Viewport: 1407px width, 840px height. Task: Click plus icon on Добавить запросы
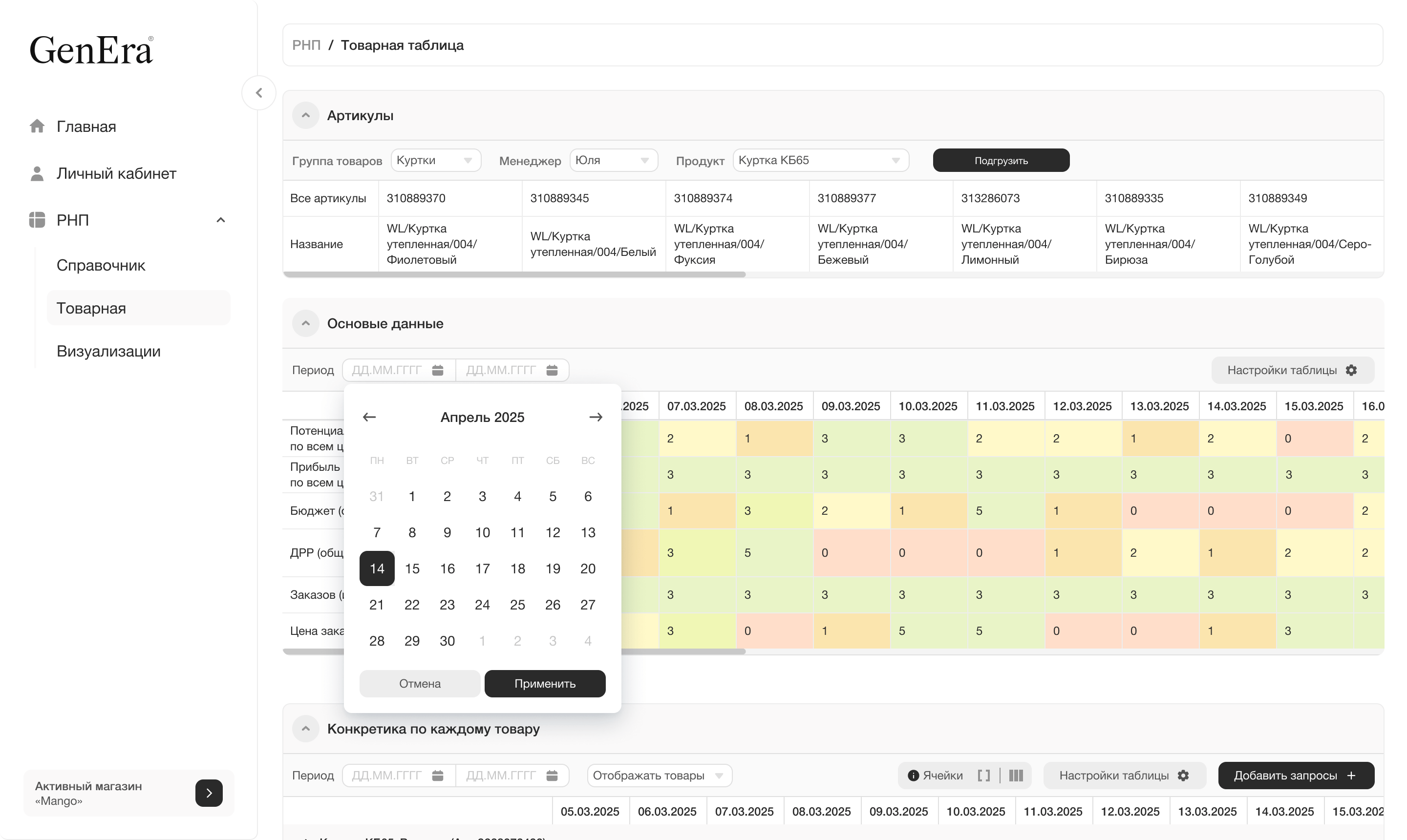click(1351, 776)
